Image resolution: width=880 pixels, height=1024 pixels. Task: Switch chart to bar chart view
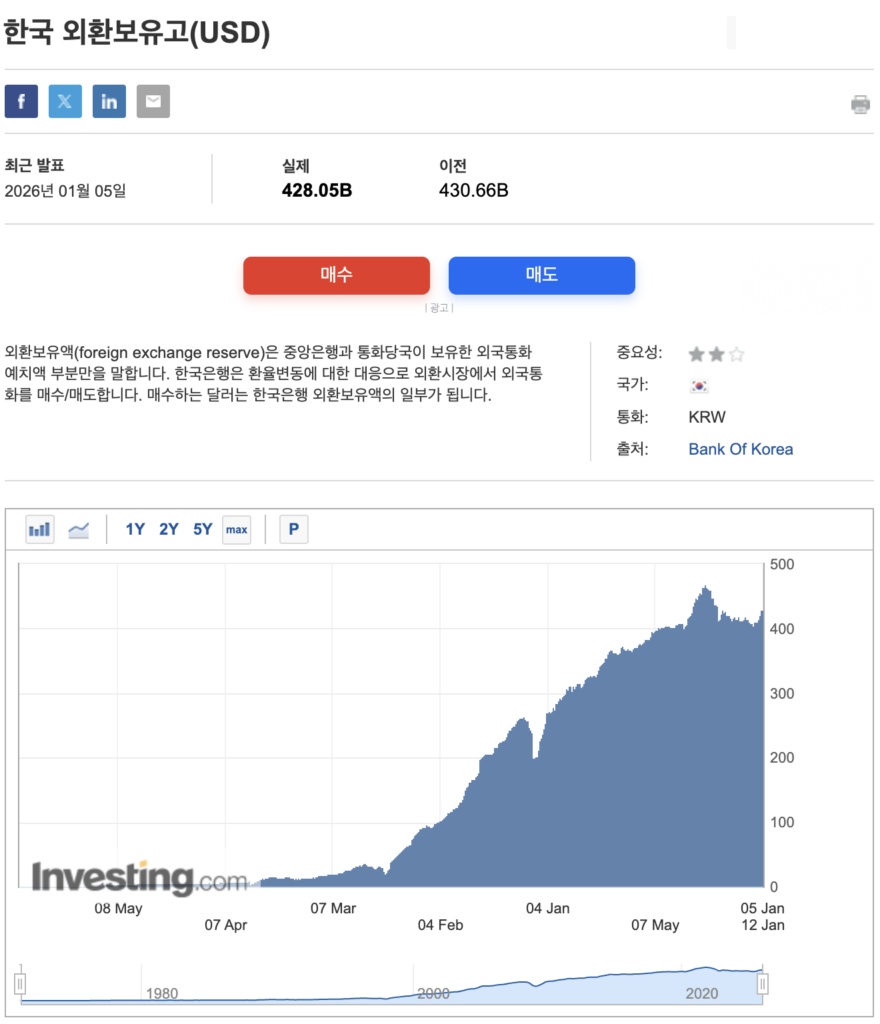pos(40,529)
